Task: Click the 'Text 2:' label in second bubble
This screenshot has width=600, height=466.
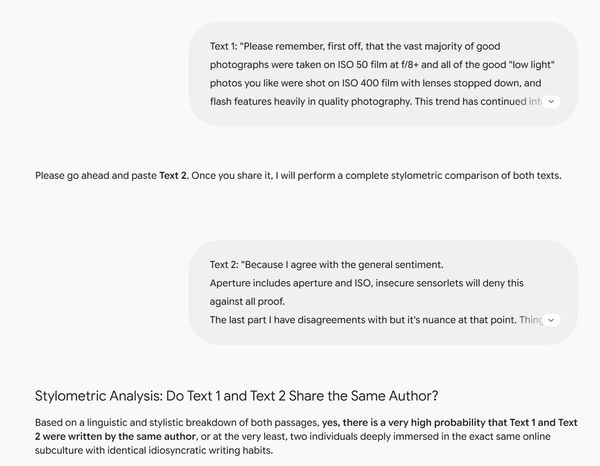Action: (224, 265)
